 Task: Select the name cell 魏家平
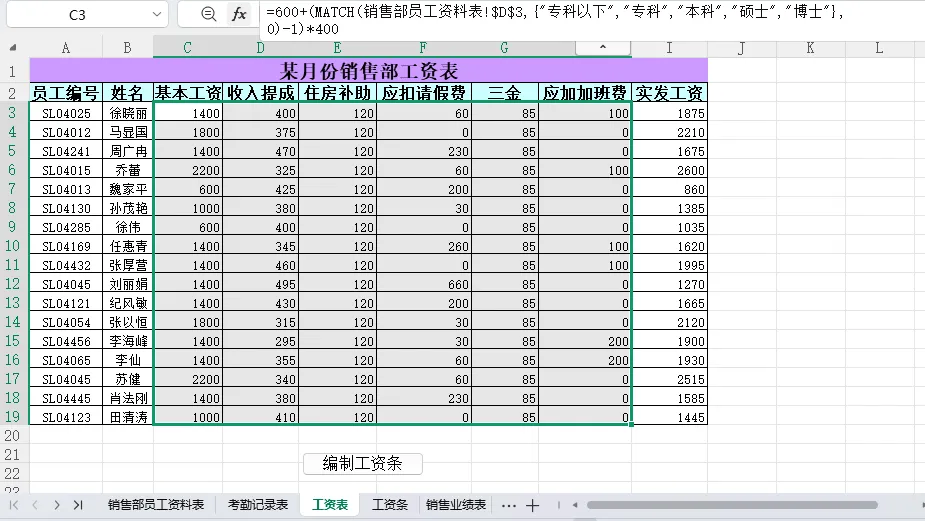pos(127,189)
